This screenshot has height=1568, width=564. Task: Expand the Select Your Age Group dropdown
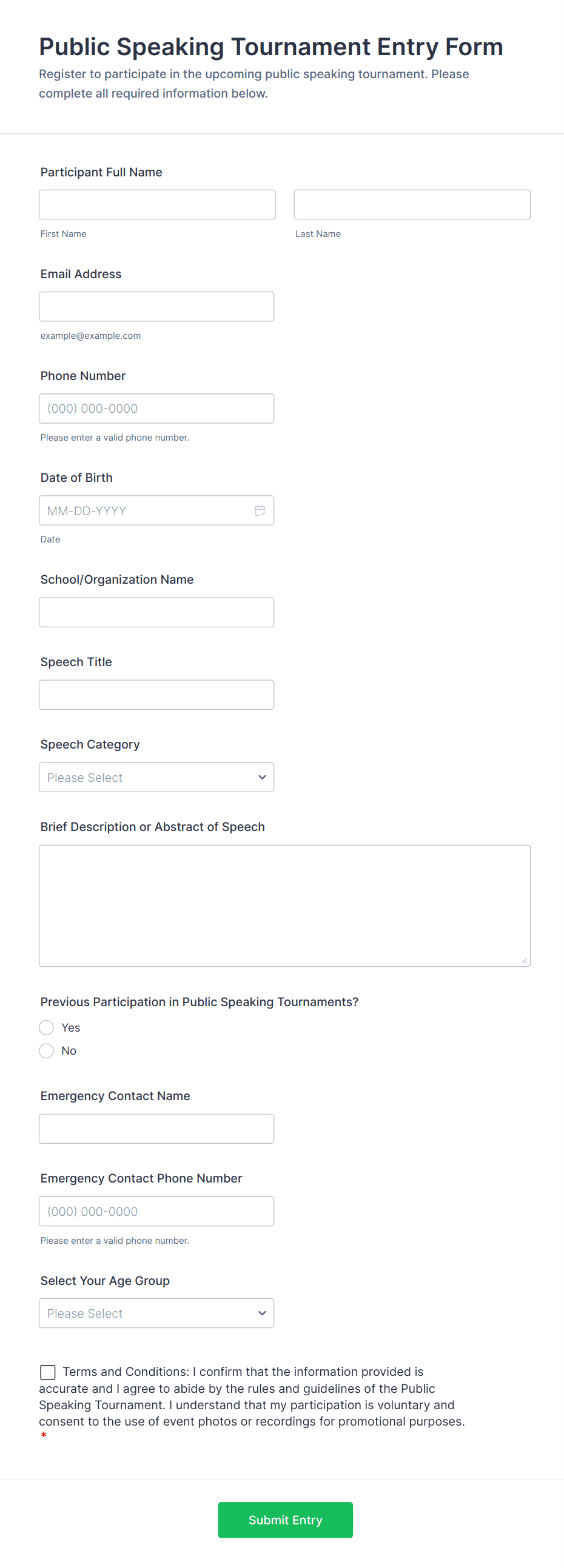[x=156, y=1313]
